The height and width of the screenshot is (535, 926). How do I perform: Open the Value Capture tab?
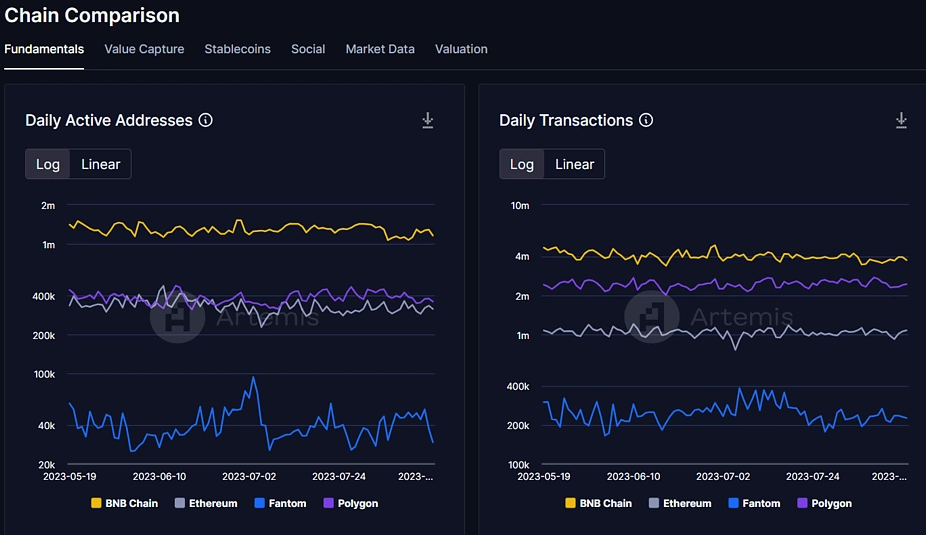(144, 49)
